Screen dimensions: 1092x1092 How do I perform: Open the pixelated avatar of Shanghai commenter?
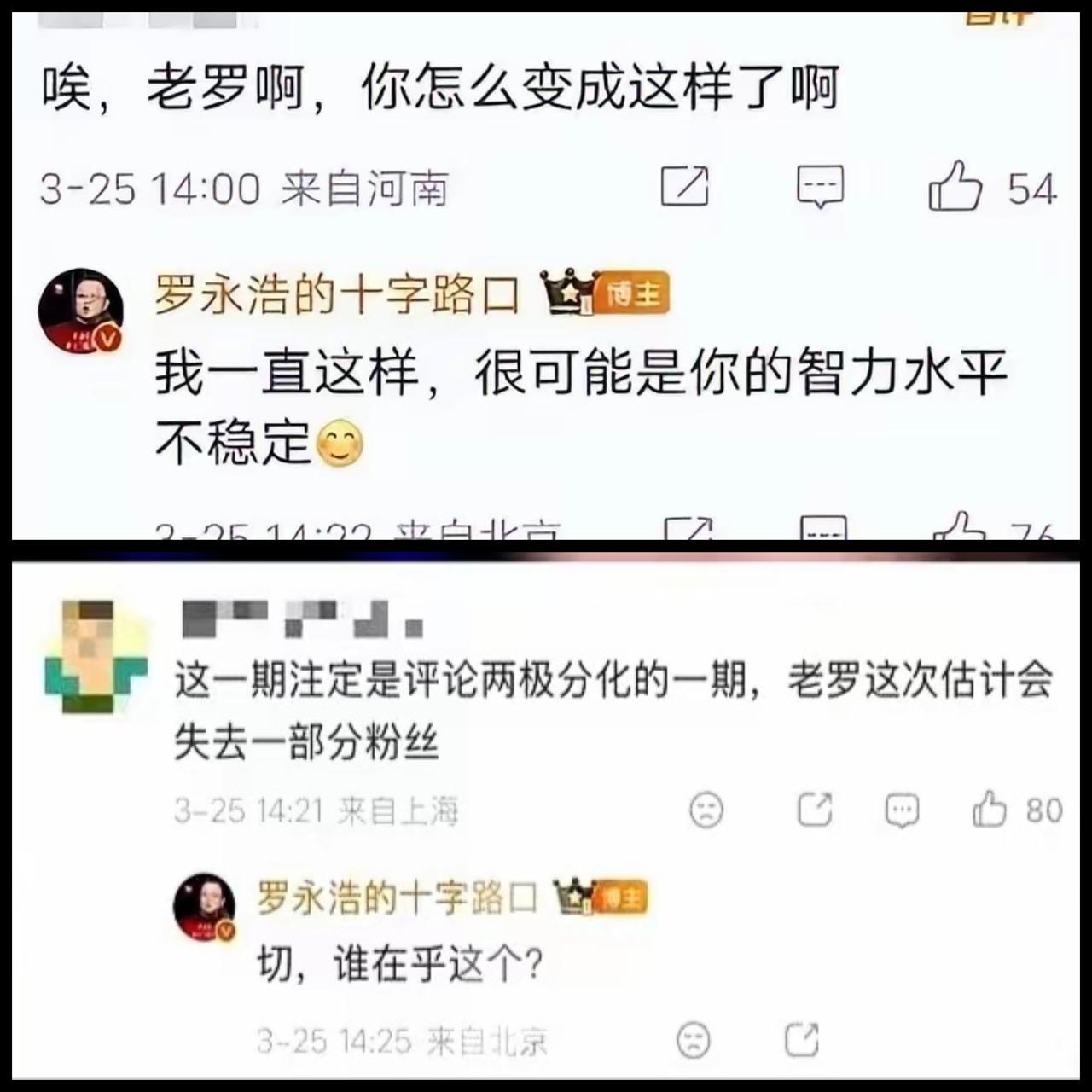(x=95, y=657)
